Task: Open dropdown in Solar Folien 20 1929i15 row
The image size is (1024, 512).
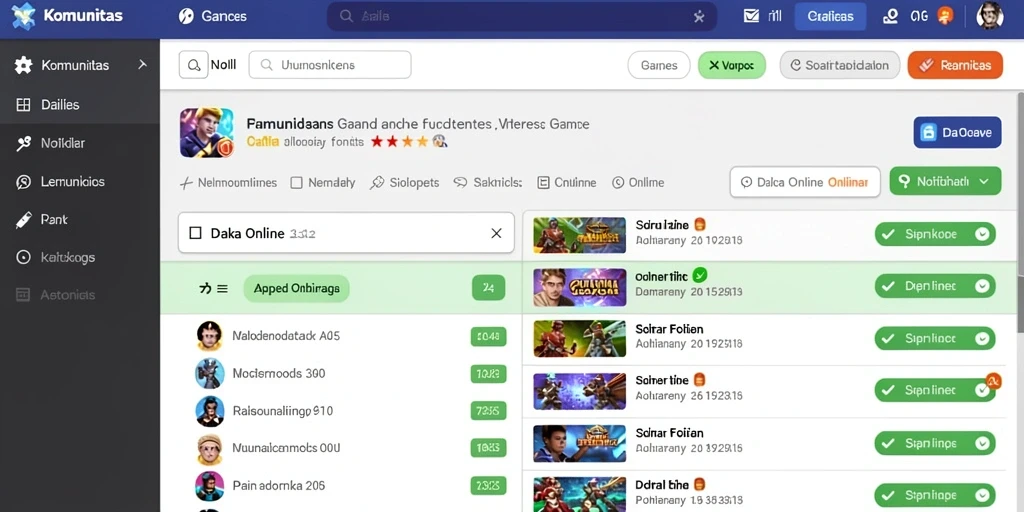Action: point(982,443)
